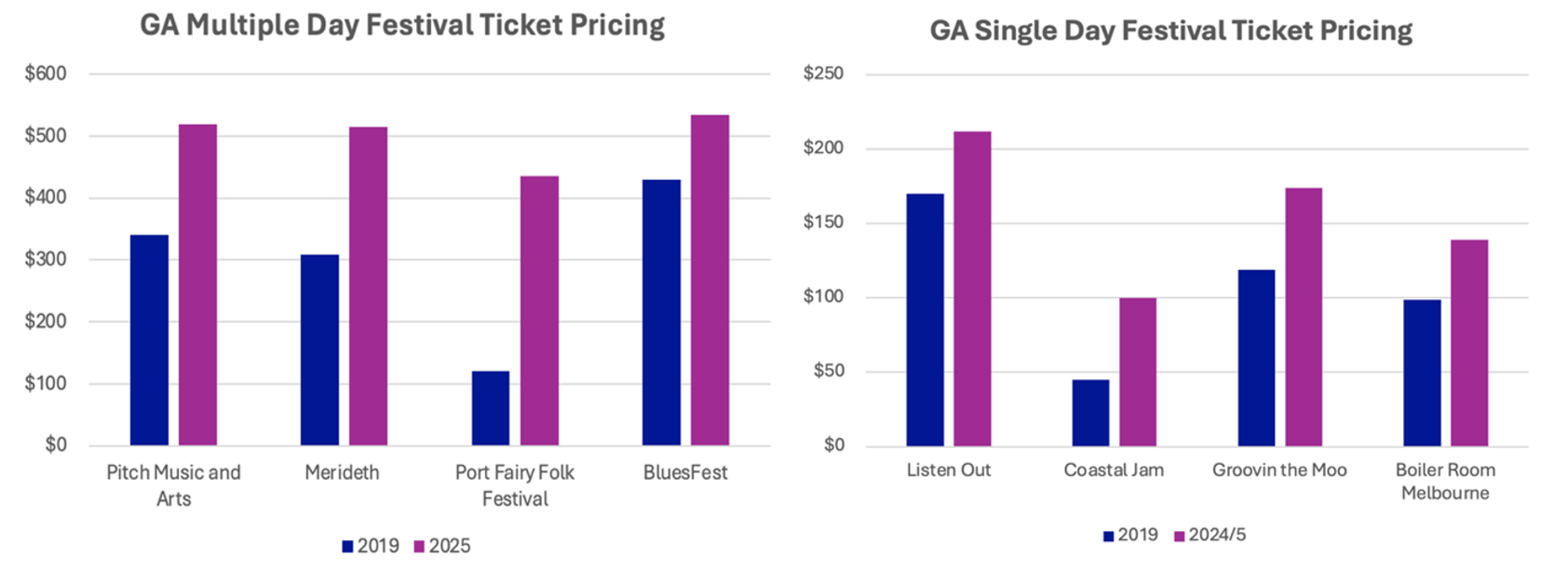
Task: Select the Listen Out 2024/5 purple bar
Action: click(x=972, y=289)
